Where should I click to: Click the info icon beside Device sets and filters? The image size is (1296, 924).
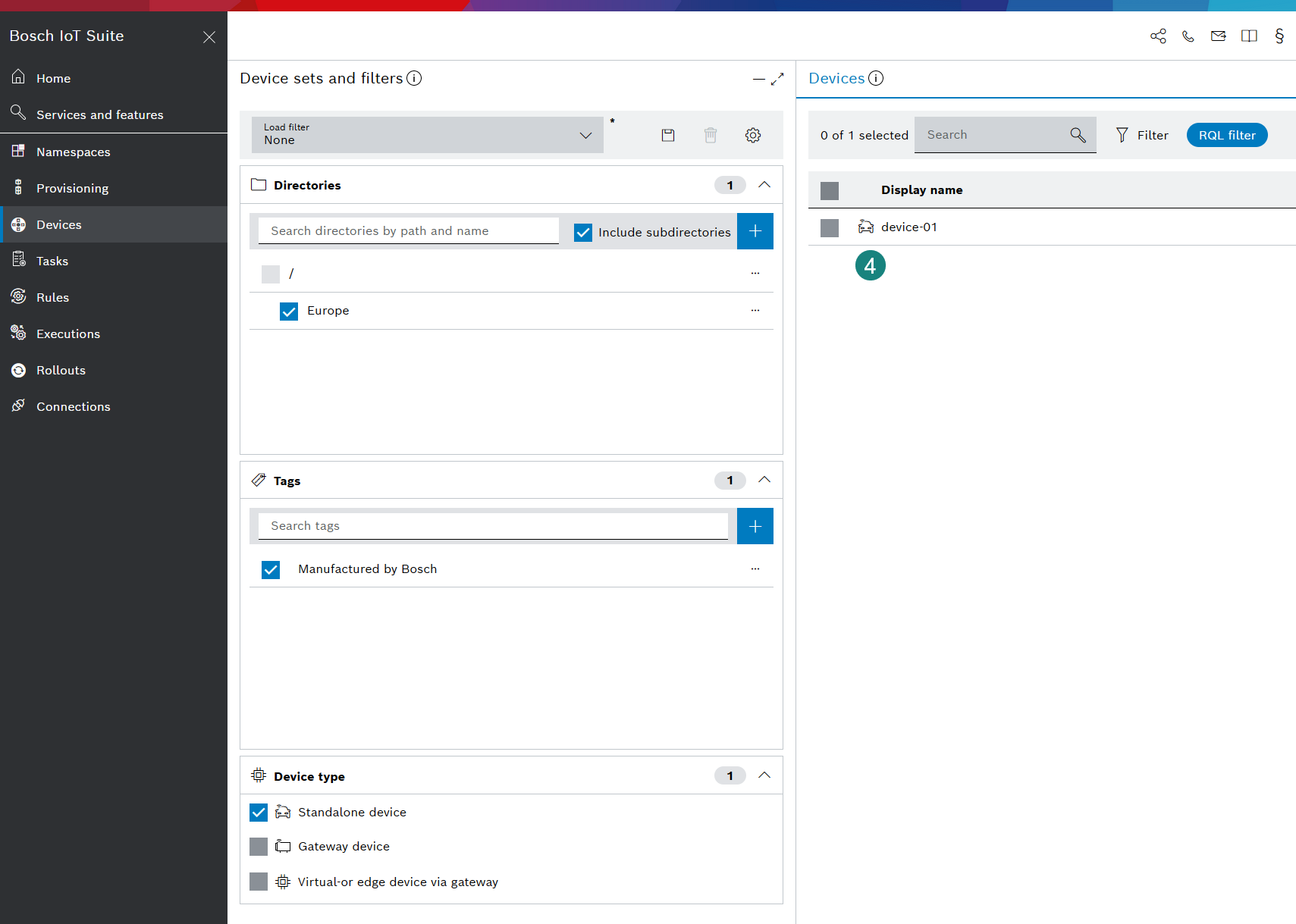pos(414,78)
